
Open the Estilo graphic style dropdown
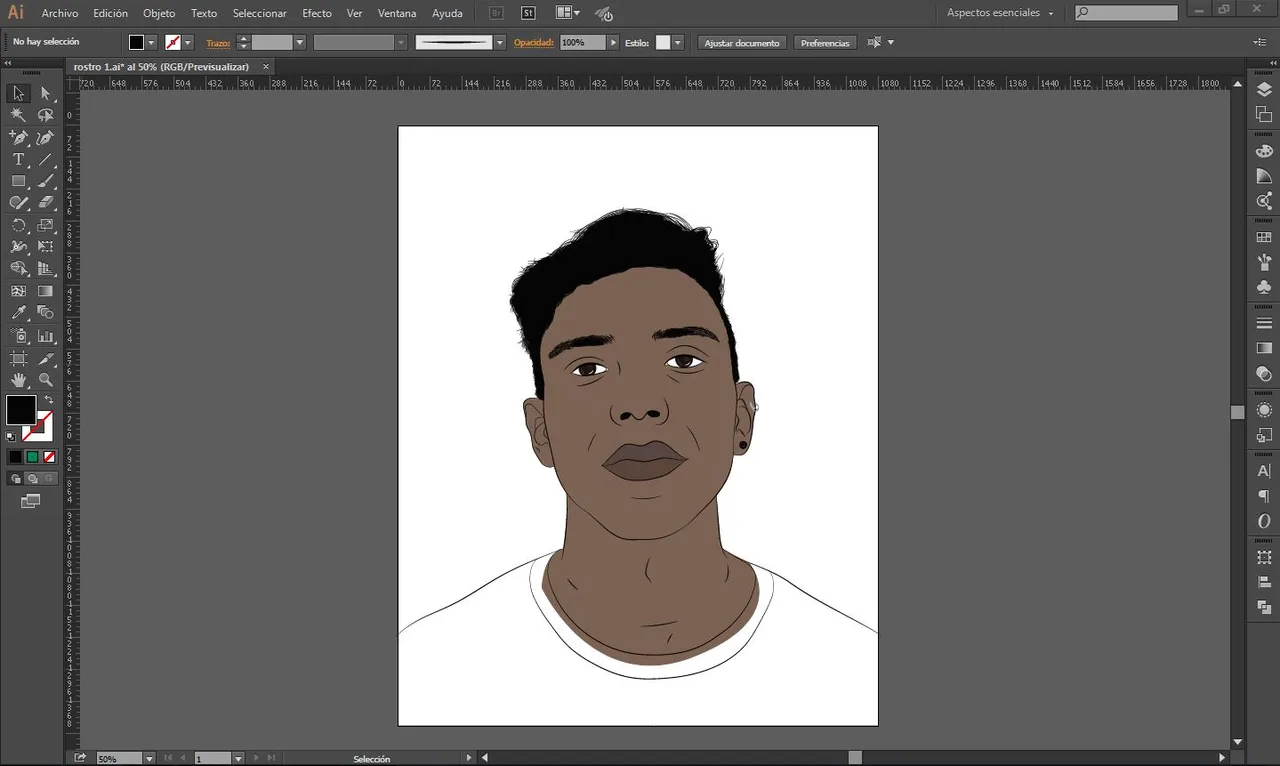click(x=677, y=43)
